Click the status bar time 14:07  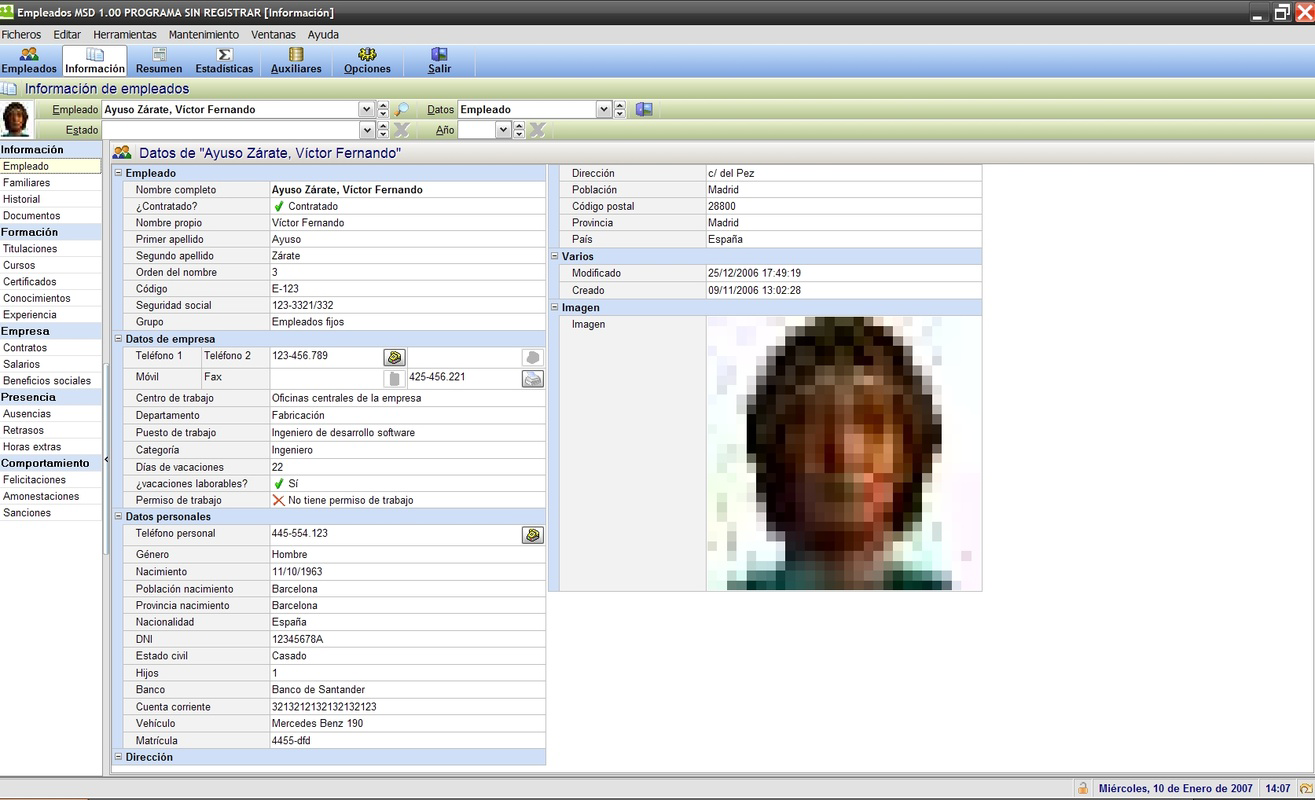pyautogui.click(x=1277, y=788)
